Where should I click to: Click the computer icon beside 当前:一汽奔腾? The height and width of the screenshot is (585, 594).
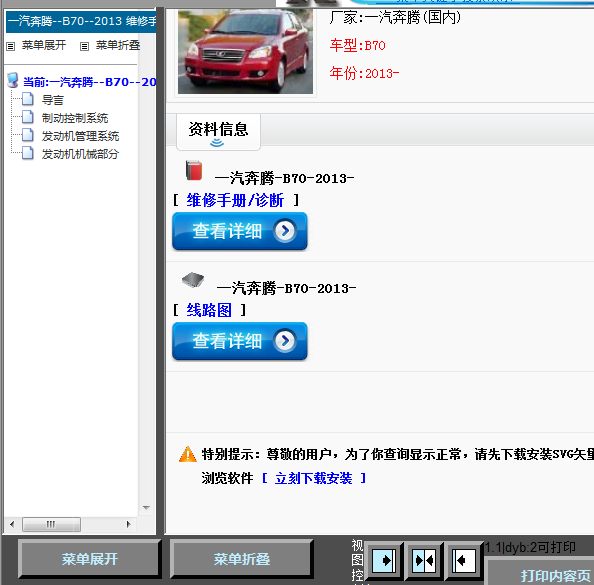(13, 80)
